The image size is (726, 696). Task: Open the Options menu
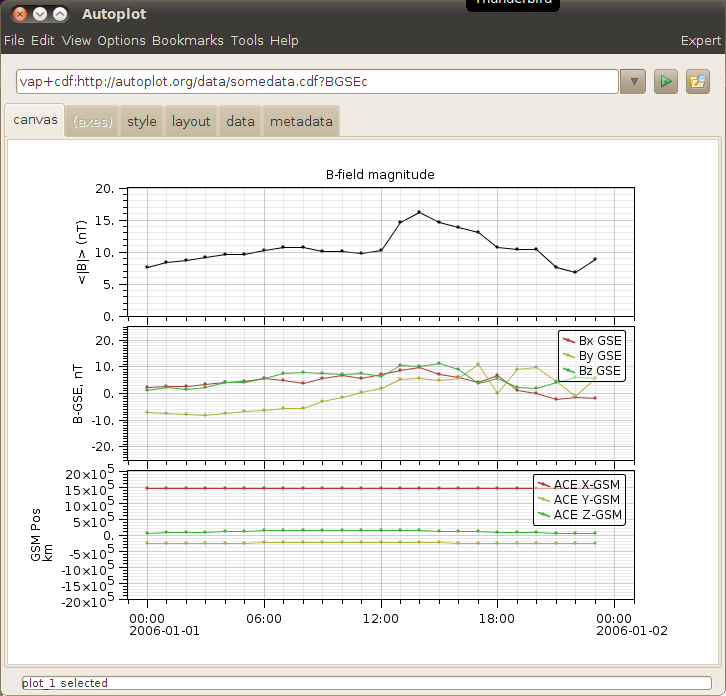(121, 40)
